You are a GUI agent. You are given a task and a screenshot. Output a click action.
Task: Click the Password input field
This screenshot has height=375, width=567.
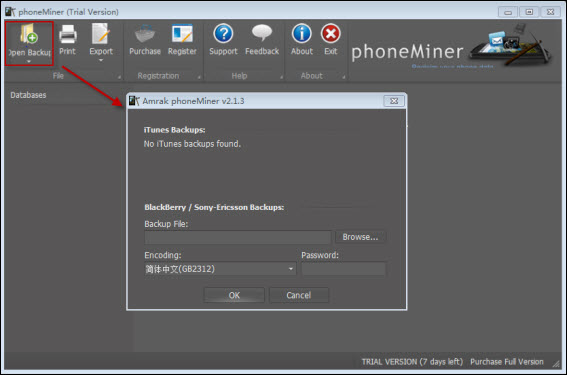pyautogui.click(x=344, y=269)
